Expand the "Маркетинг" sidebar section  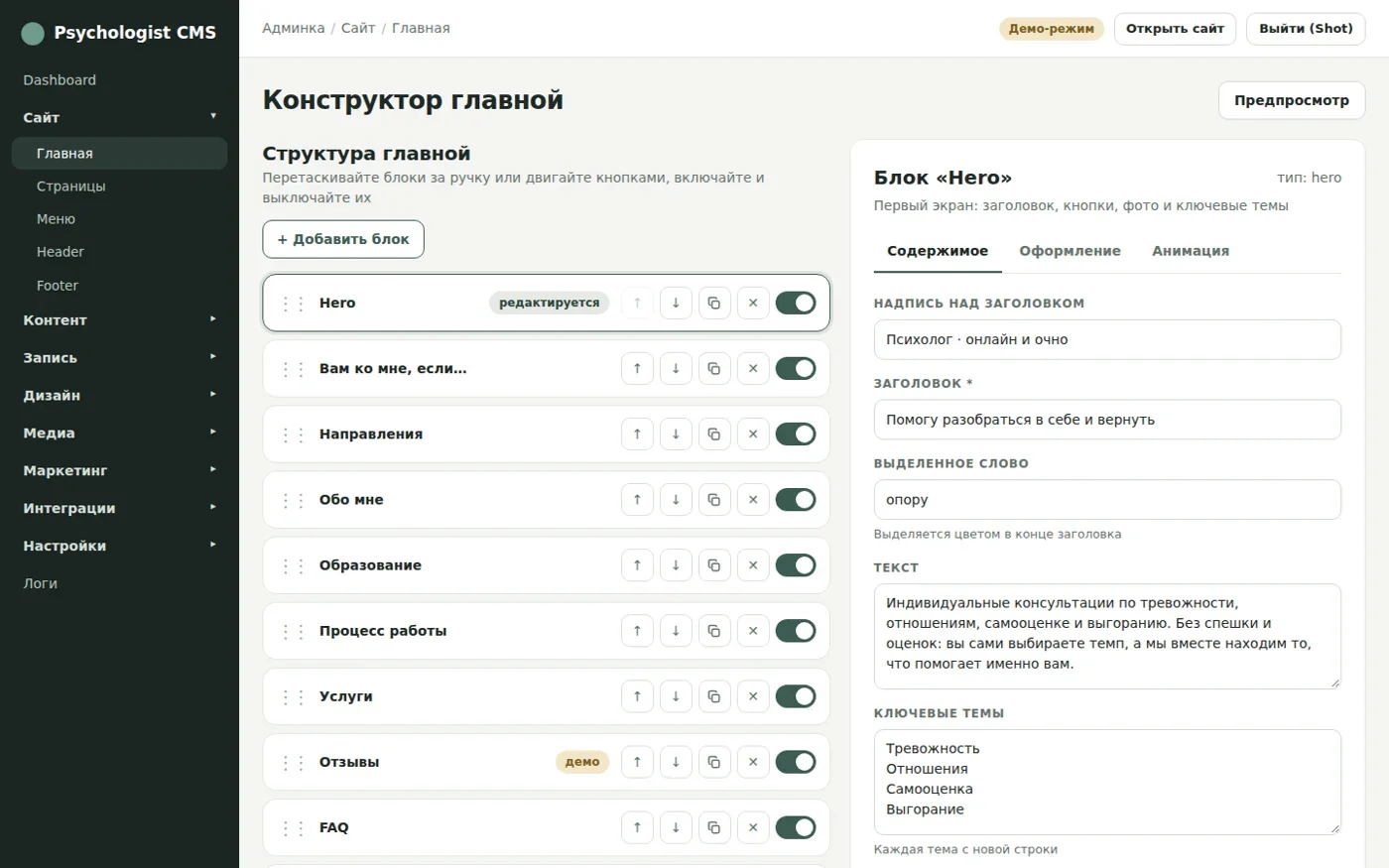click(x=119, y=470)
